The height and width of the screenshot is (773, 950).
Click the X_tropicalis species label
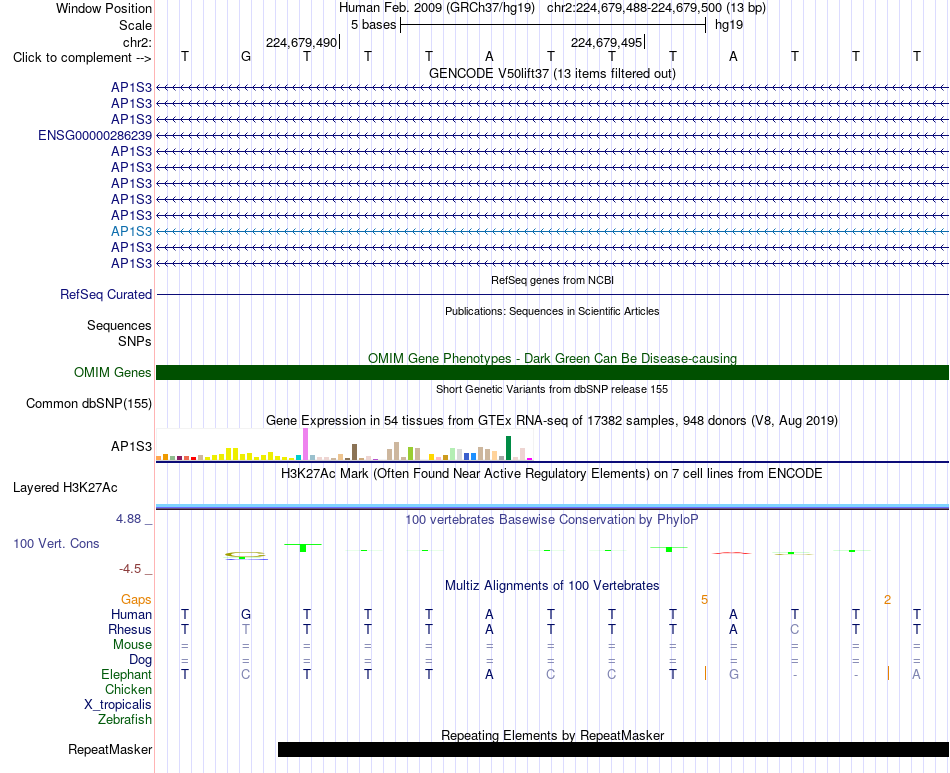pos(118,705)
